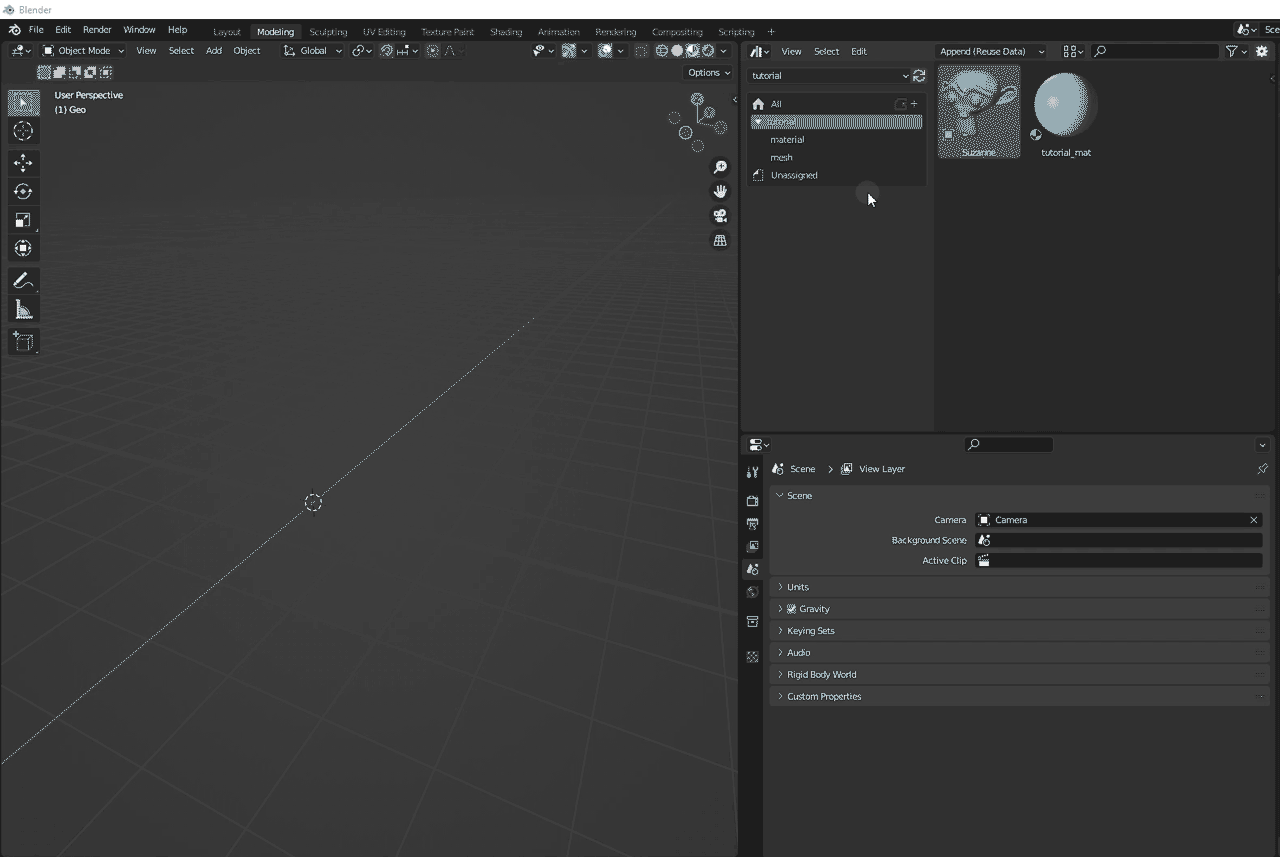Select the Rotate tool
Image resolution: width=1280 pixels, height=857 pixels.
coord(23,192)
